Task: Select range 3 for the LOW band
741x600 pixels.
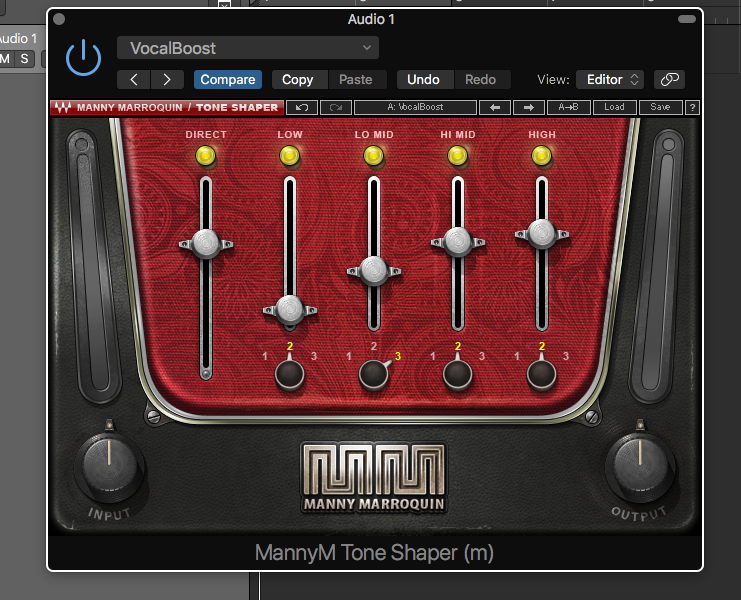Action: click(314, 356)
